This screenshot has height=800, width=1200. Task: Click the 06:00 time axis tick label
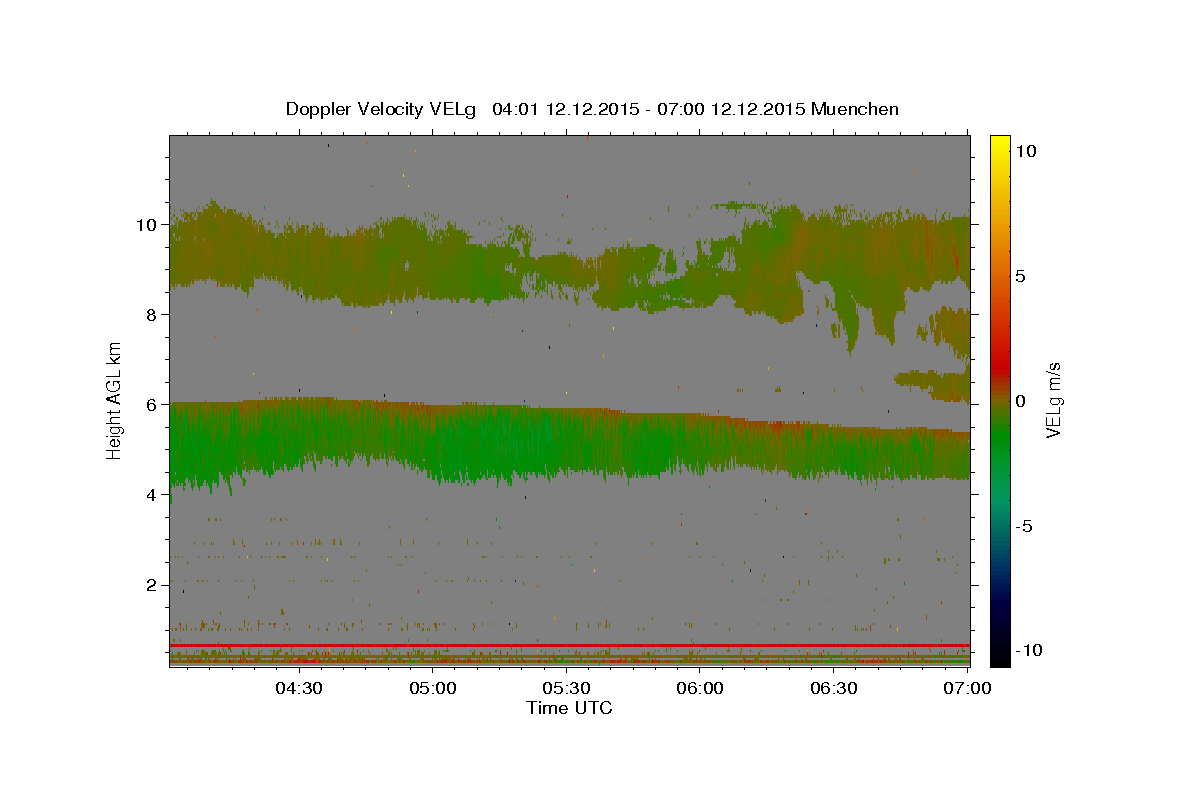click(700, 688)
